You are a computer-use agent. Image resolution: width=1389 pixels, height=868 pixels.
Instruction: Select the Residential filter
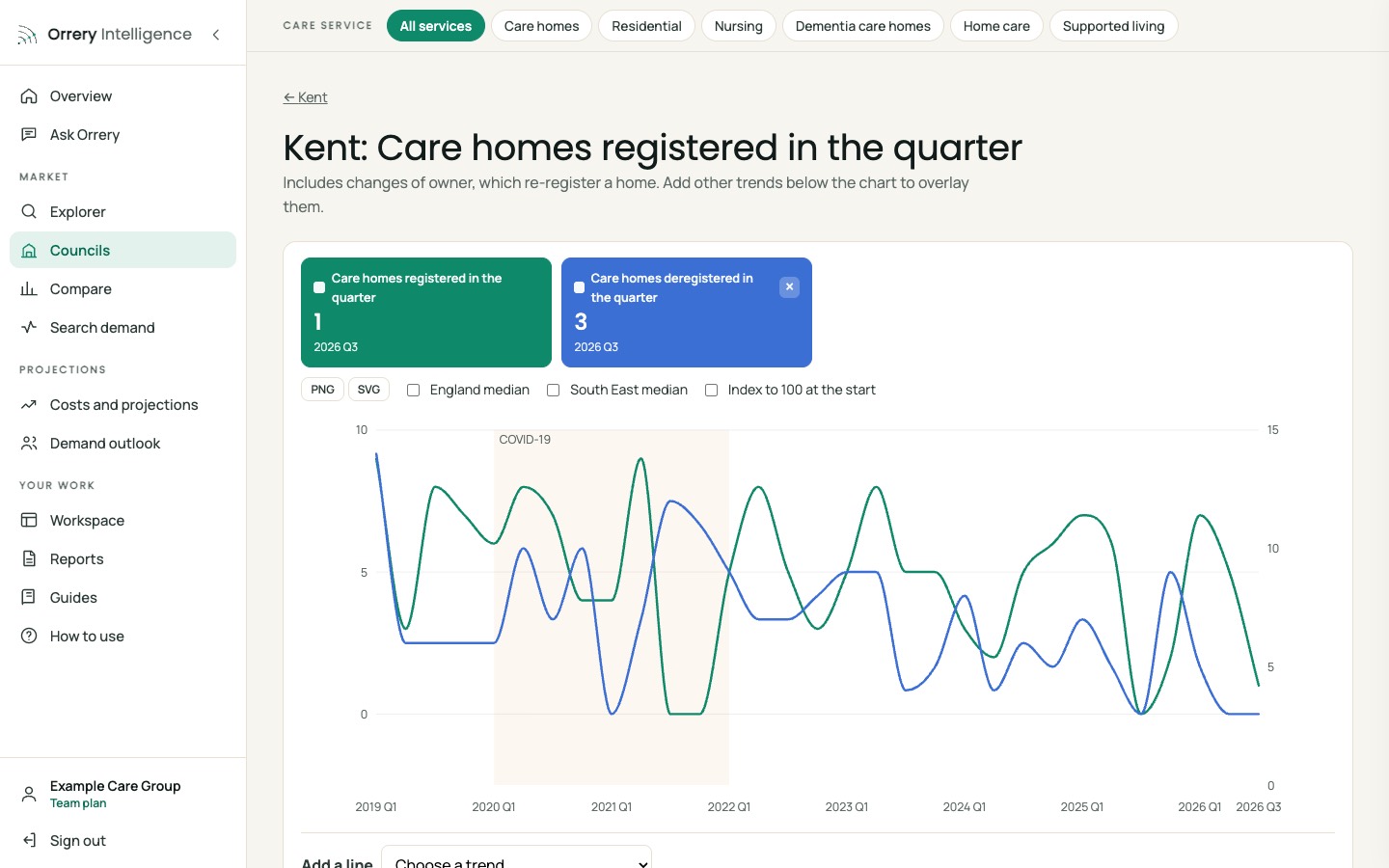[646, 26]
